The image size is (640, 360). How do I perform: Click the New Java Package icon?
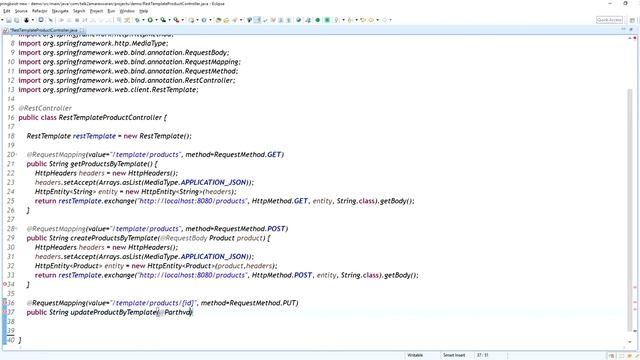(191, 20)
